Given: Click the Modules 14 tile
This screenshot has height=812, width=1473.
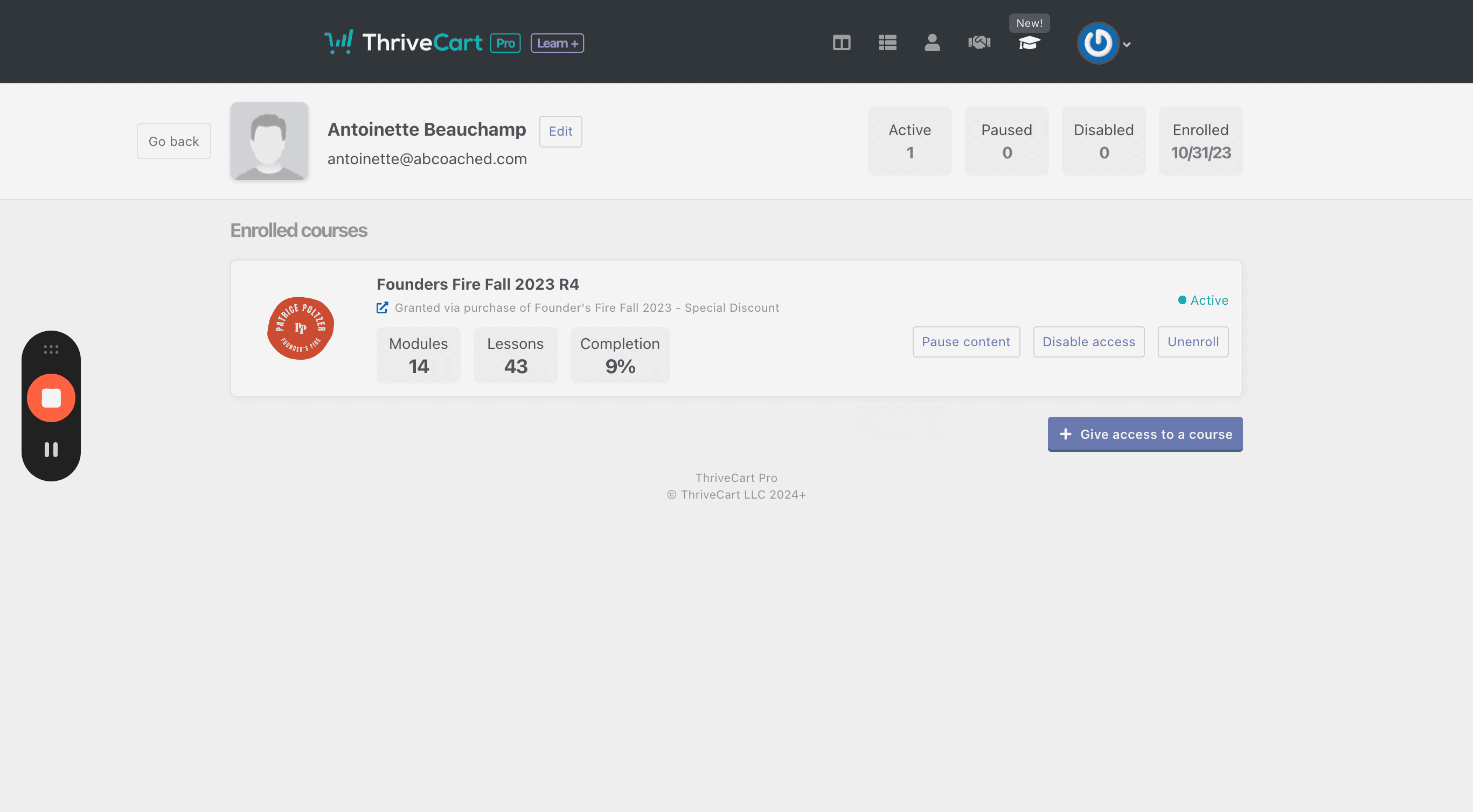Looking at the screenshot, I should coord(418,355).
